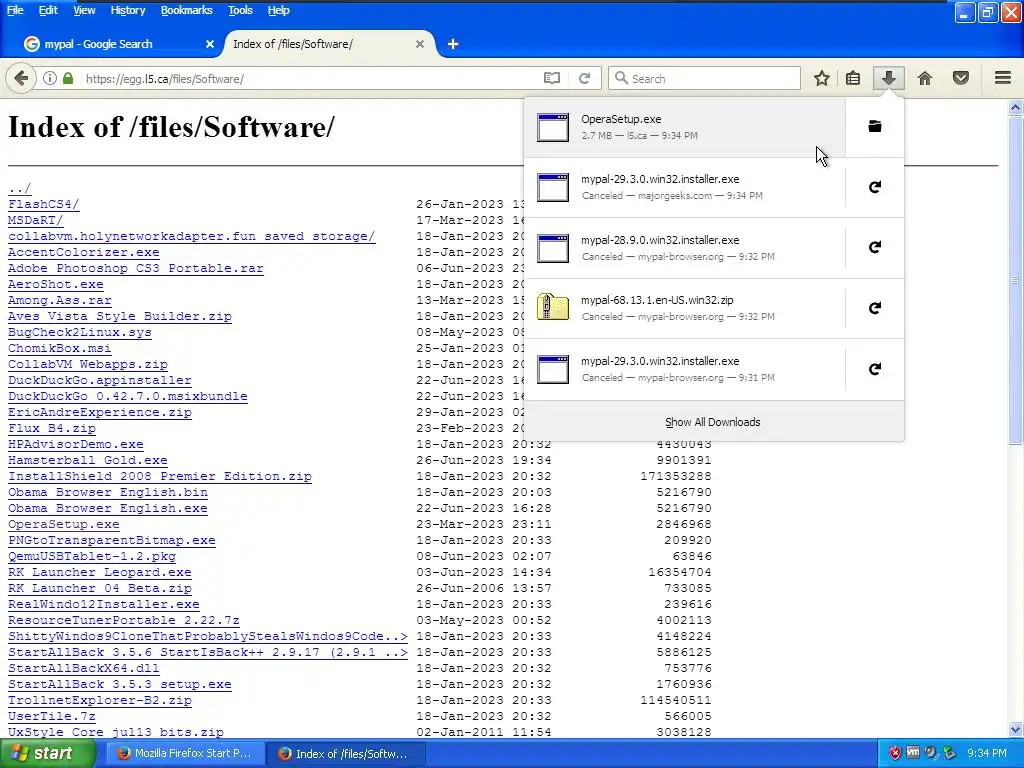Close the mypal Google Search tab
The image size is (1024, 768).
(210, 44)
